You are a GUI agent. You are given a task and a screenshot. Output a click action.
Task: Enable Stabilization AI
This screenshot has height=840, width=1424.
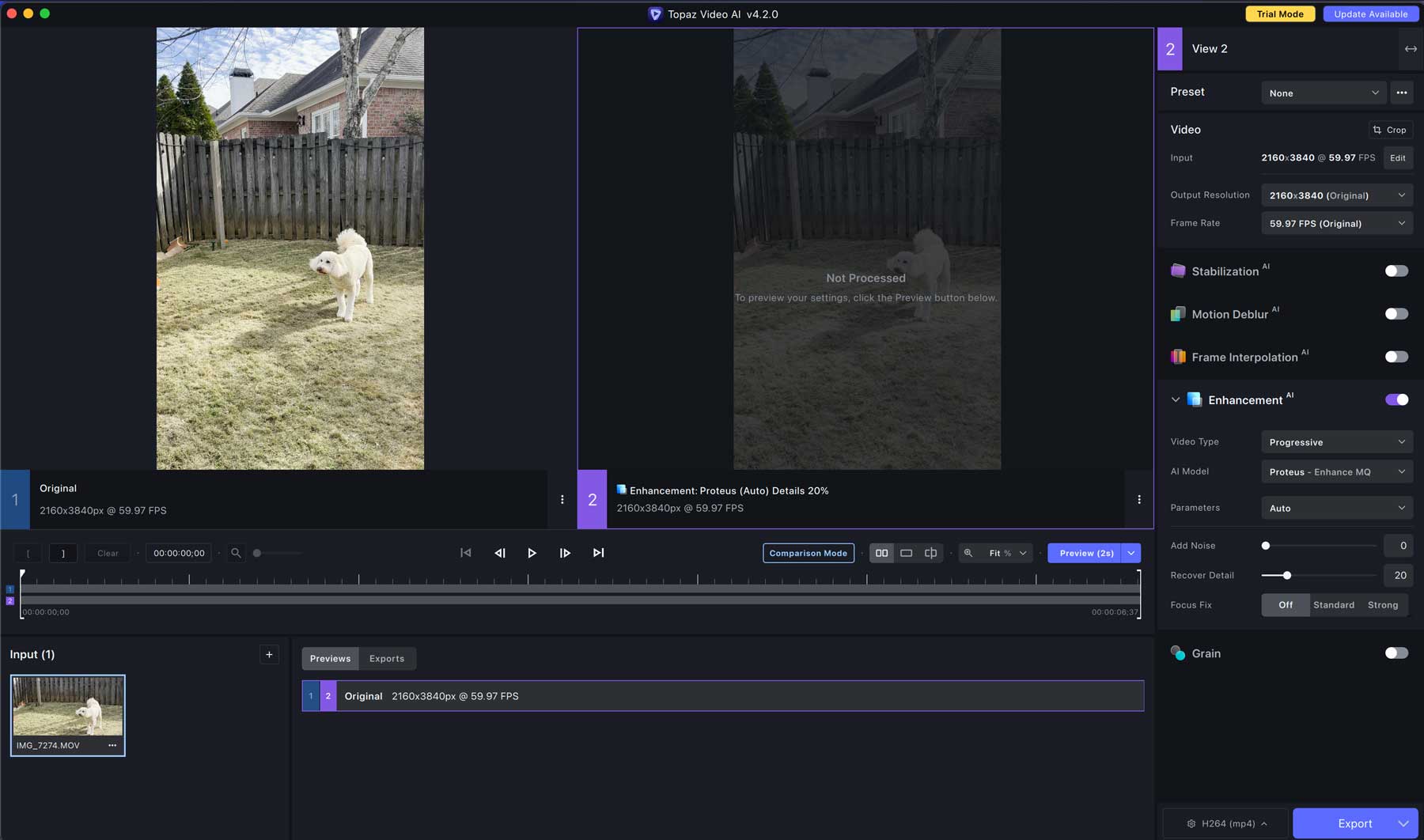click(1396, 271)
